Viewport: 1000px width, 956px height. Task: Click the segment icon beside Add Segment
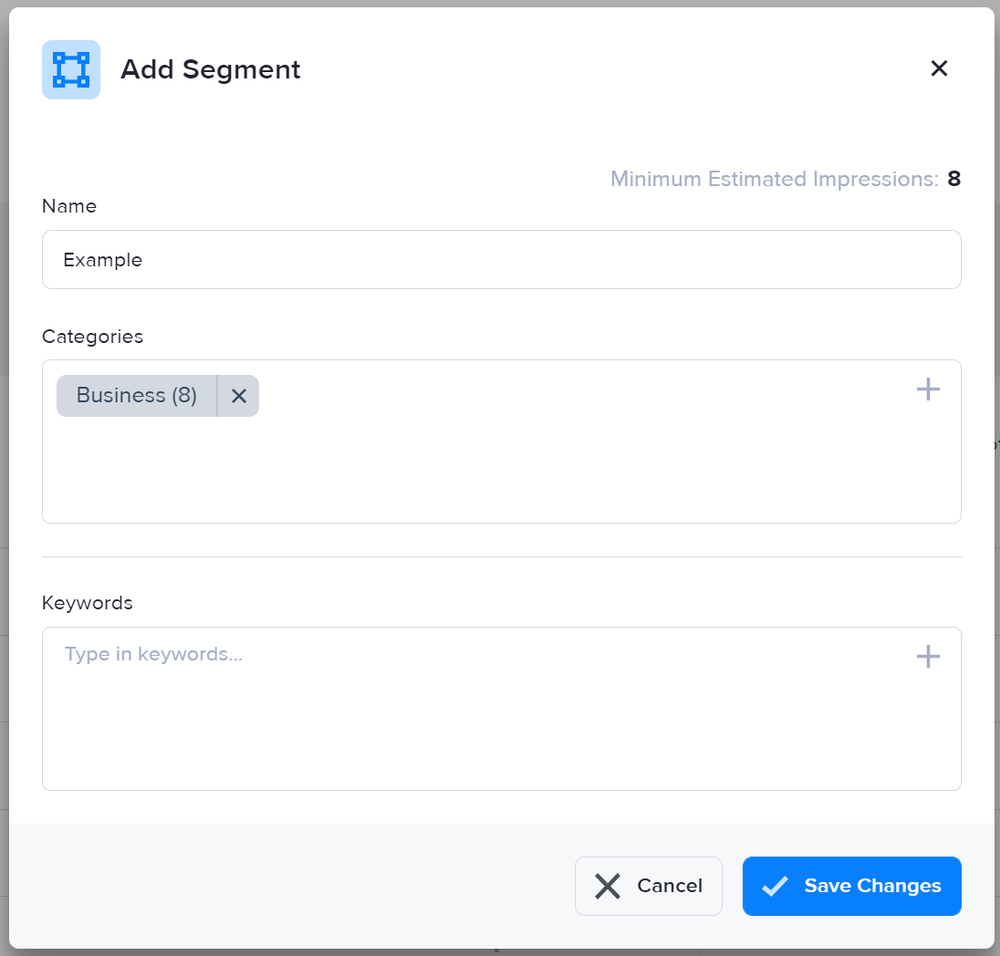point(71,70)
